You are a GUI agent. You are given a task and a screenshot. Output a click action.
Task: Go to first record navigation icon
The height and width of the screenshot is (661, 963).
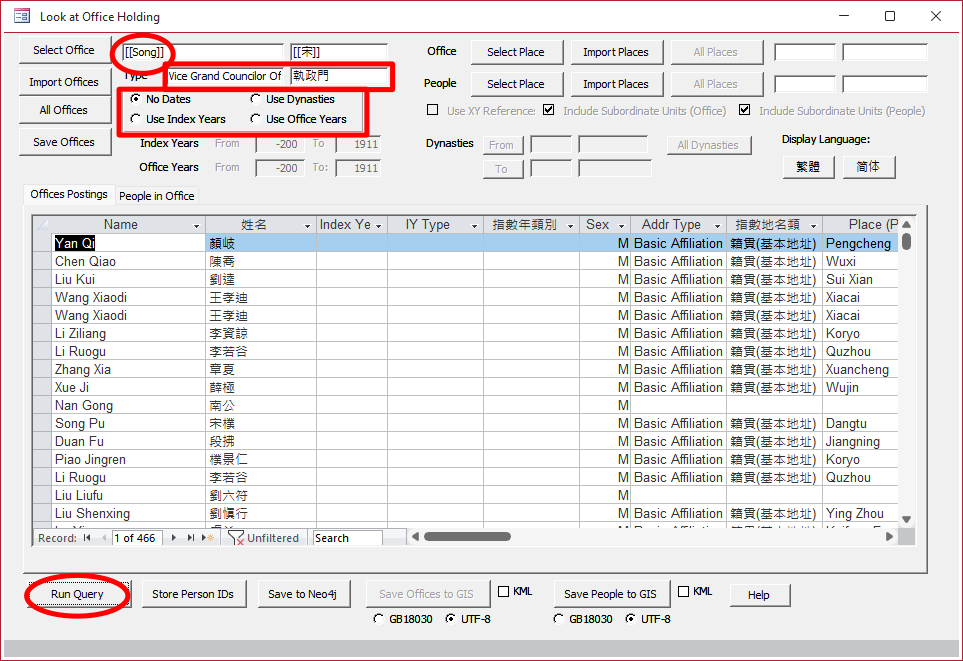point(87,538)
